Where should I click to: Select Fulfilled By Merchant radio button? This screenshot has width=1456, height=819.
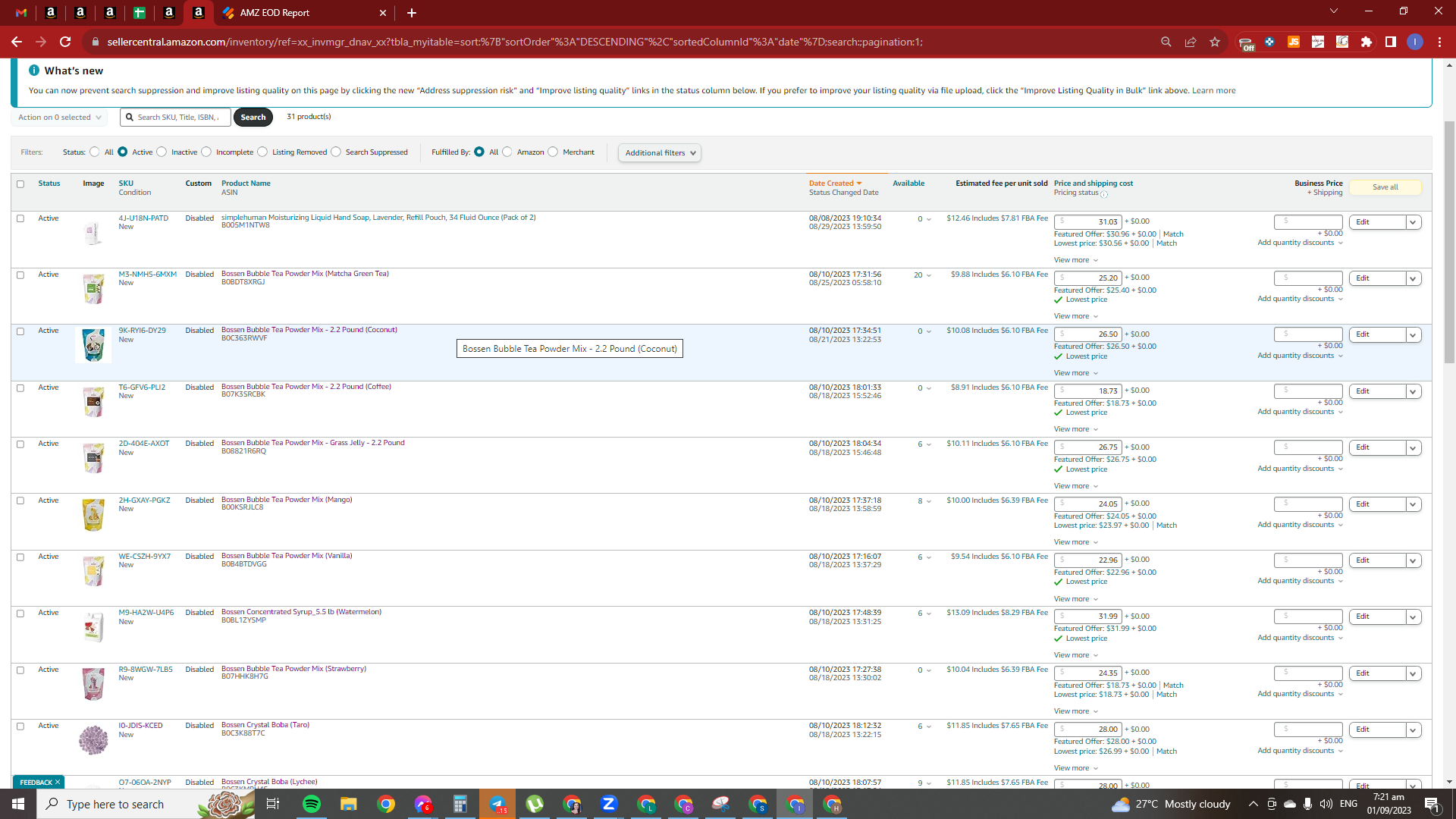click(553, 152)
